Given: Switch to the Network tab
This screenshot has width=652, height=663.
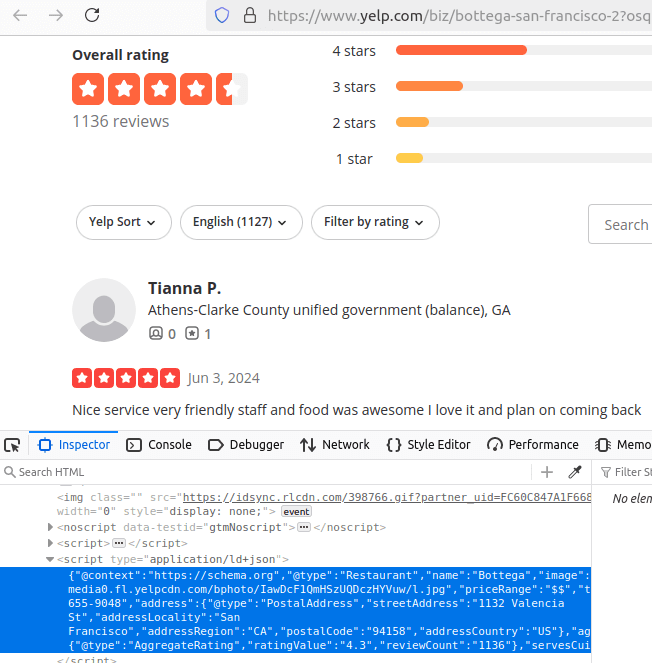Looking at the screenshot, I should [334, 445].
